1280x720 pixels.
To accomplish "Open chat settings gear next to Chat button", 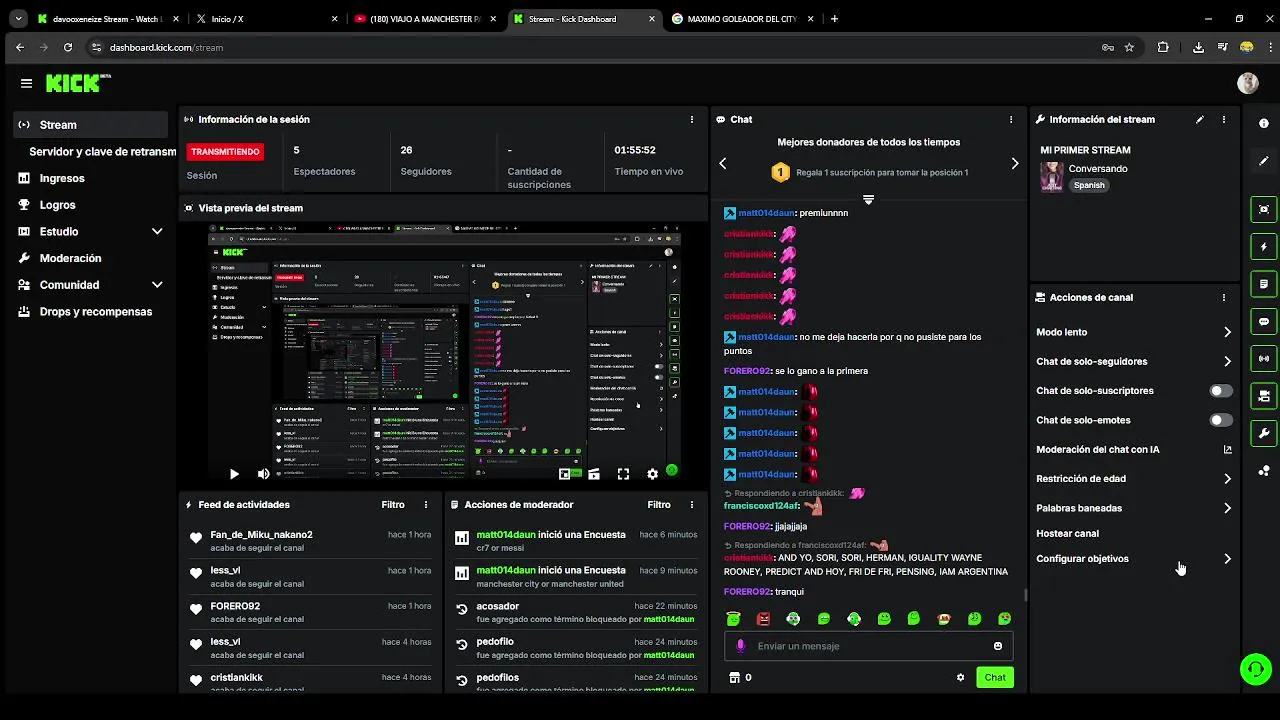I will point(960,677).
